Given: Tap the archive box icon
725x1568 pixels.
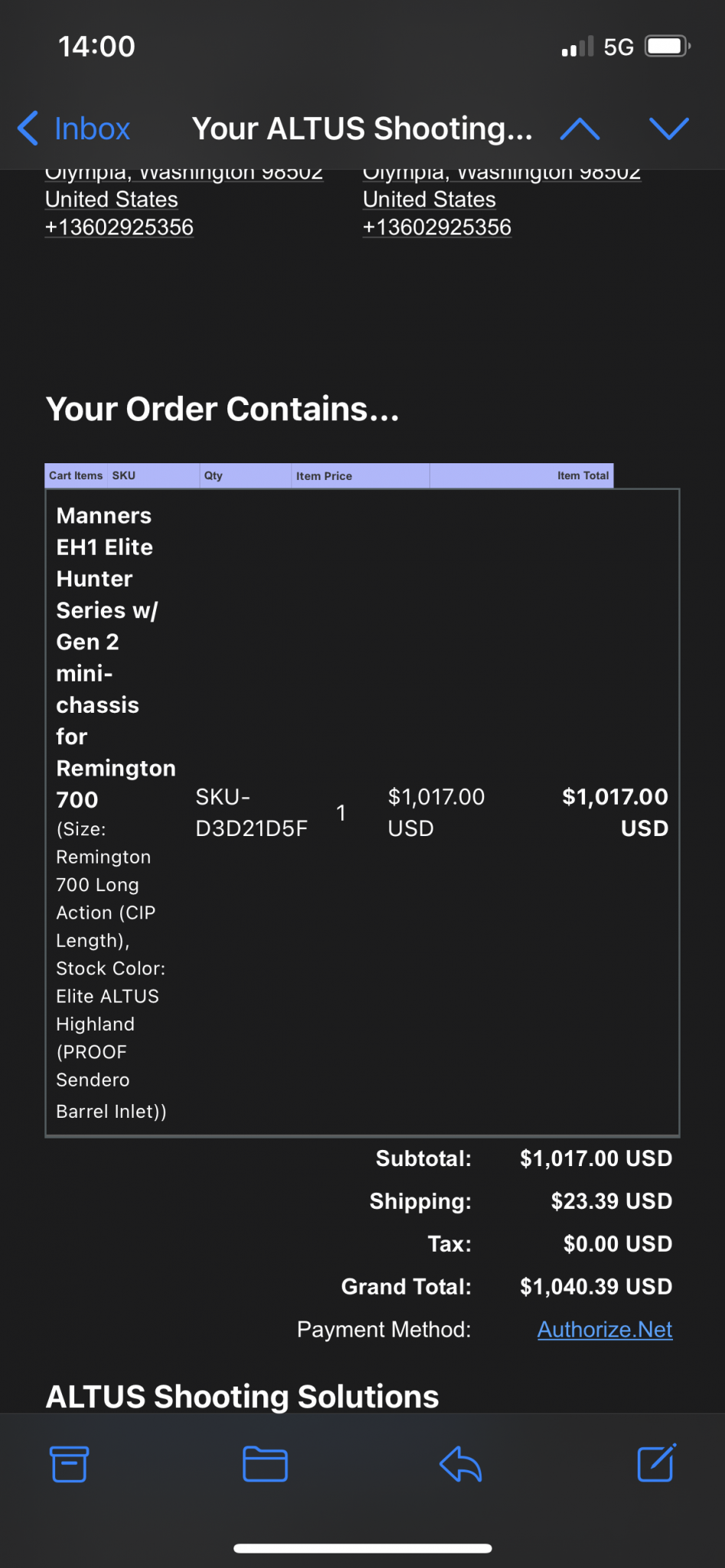Looking at the screenshot, I should tap(69, 1464).
